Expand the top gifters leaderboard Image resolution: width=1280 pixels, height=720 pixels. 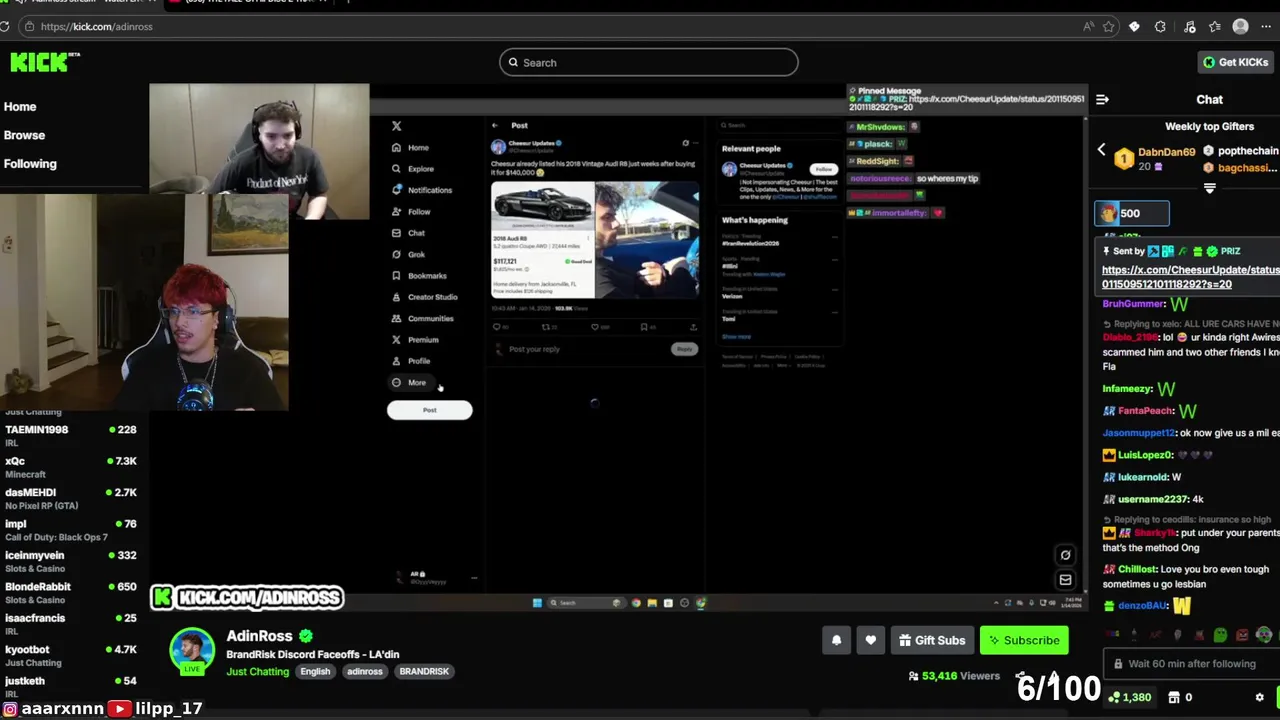coord(1210,188)
